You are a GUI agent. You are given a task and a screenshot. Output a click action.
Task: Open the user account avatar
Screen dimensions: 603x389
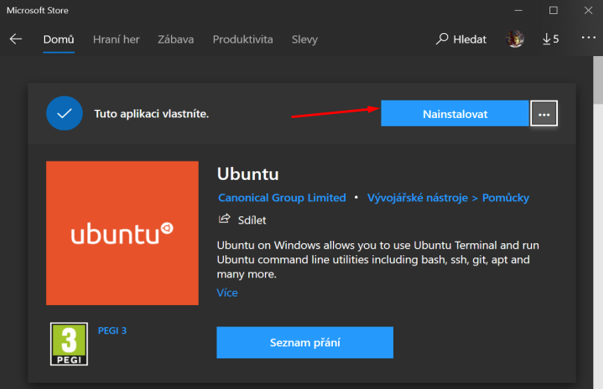click(515, 39)
